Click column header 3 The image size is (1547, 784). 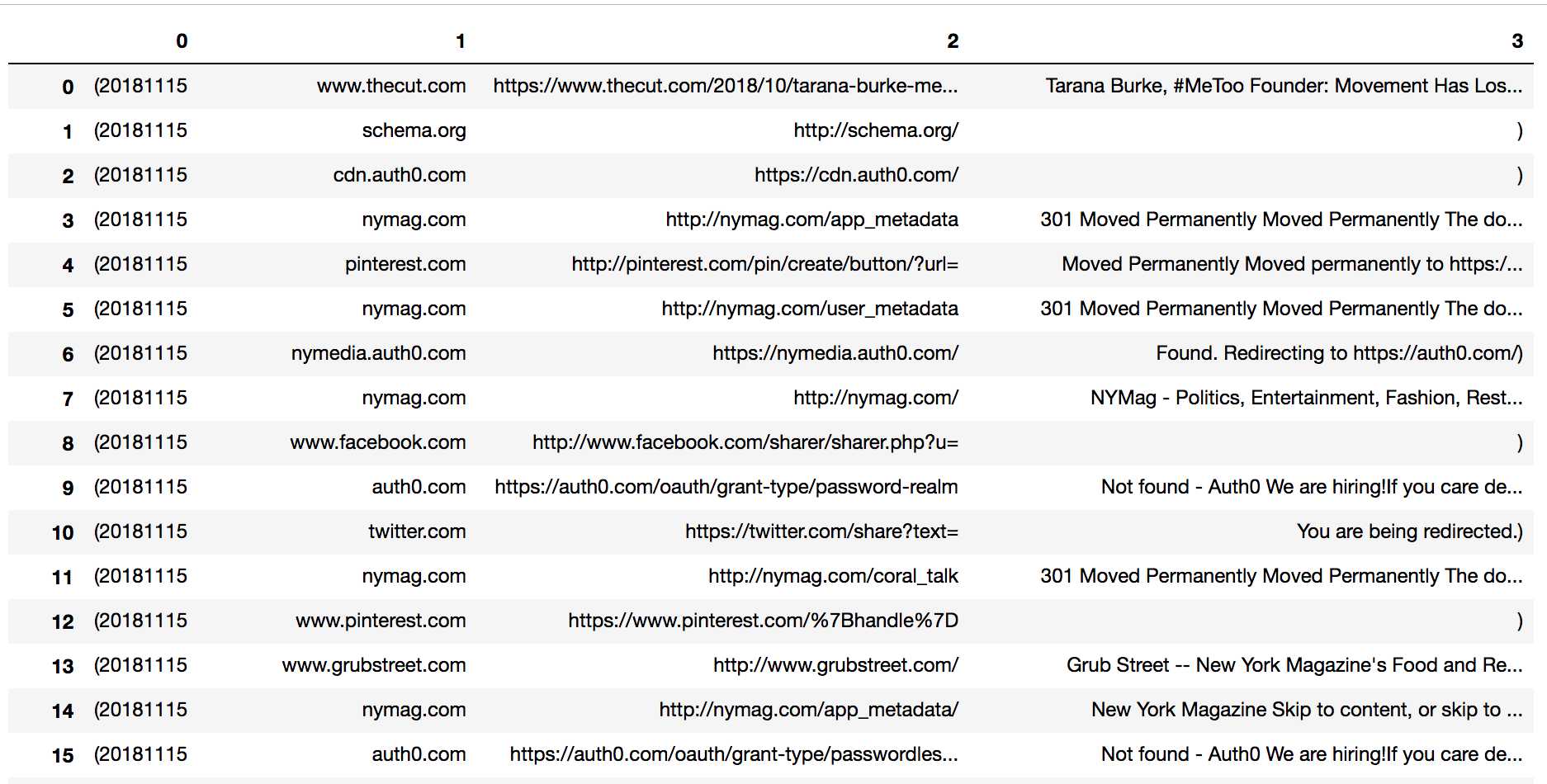(x=1516, y=41)
